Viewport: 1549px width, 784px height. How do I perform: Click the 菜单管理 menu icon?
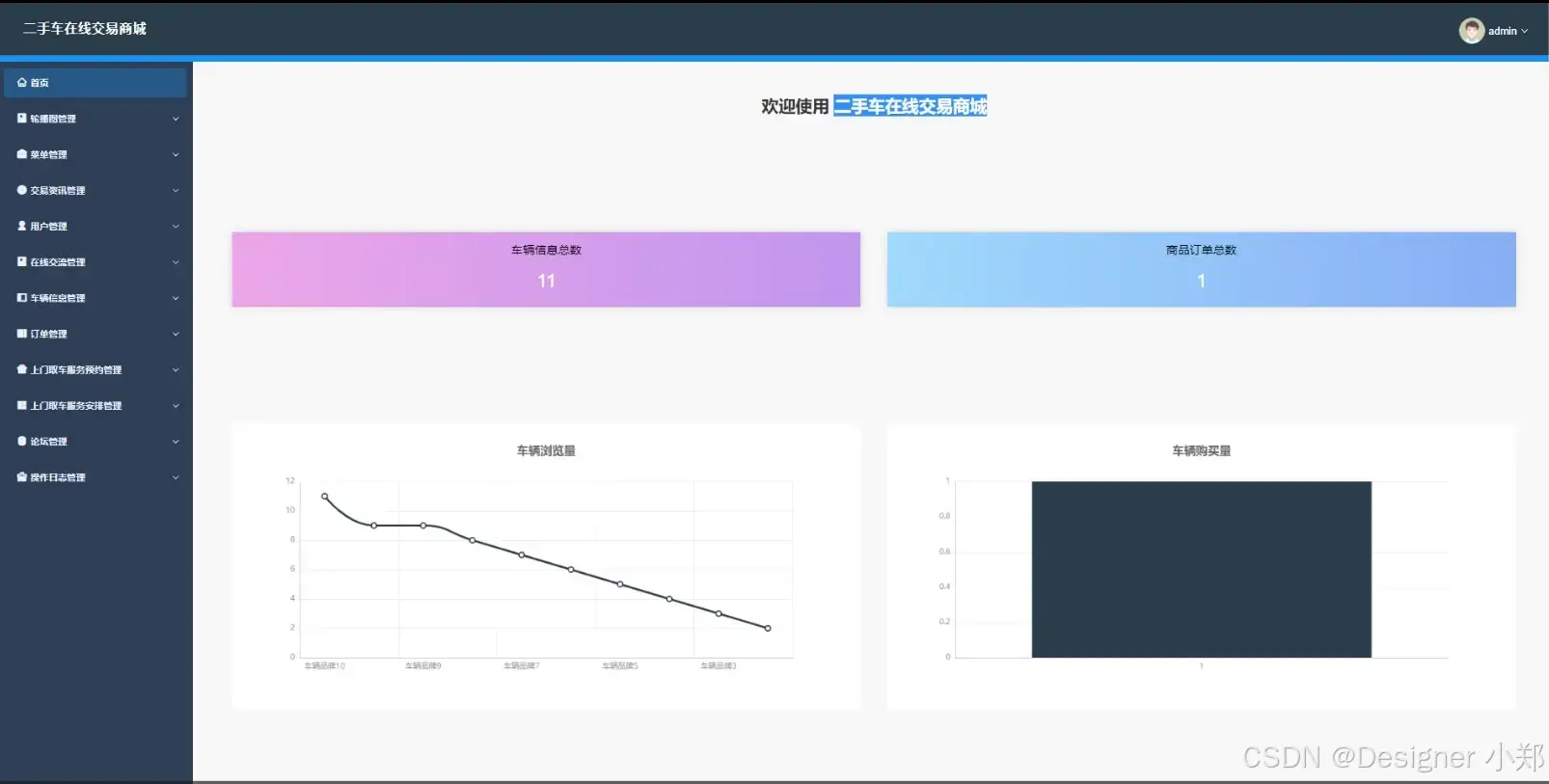click(x=22, y=154)
